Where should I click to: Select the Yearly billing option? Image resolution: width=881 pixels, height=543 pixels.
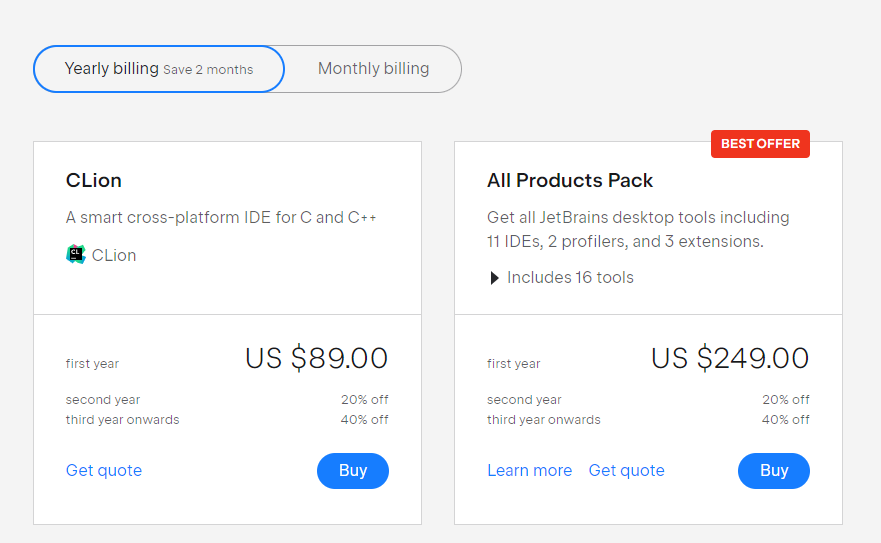(x=159, y=69)
